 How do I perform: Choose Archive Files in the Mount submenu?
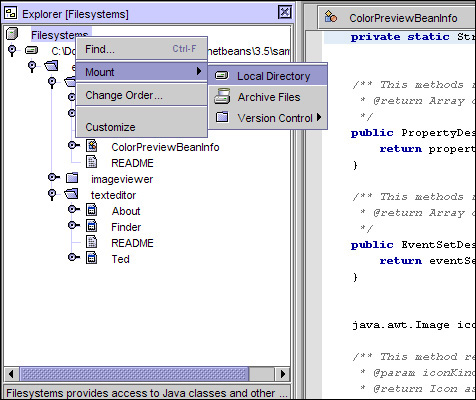268,97
